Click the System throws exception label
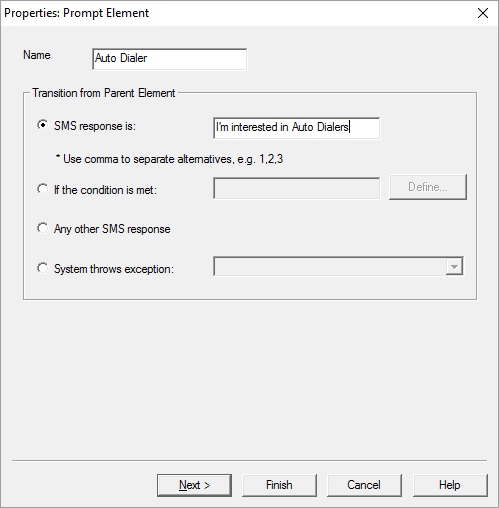The height and width of the screenshot is (508, 499). [114, 269]
